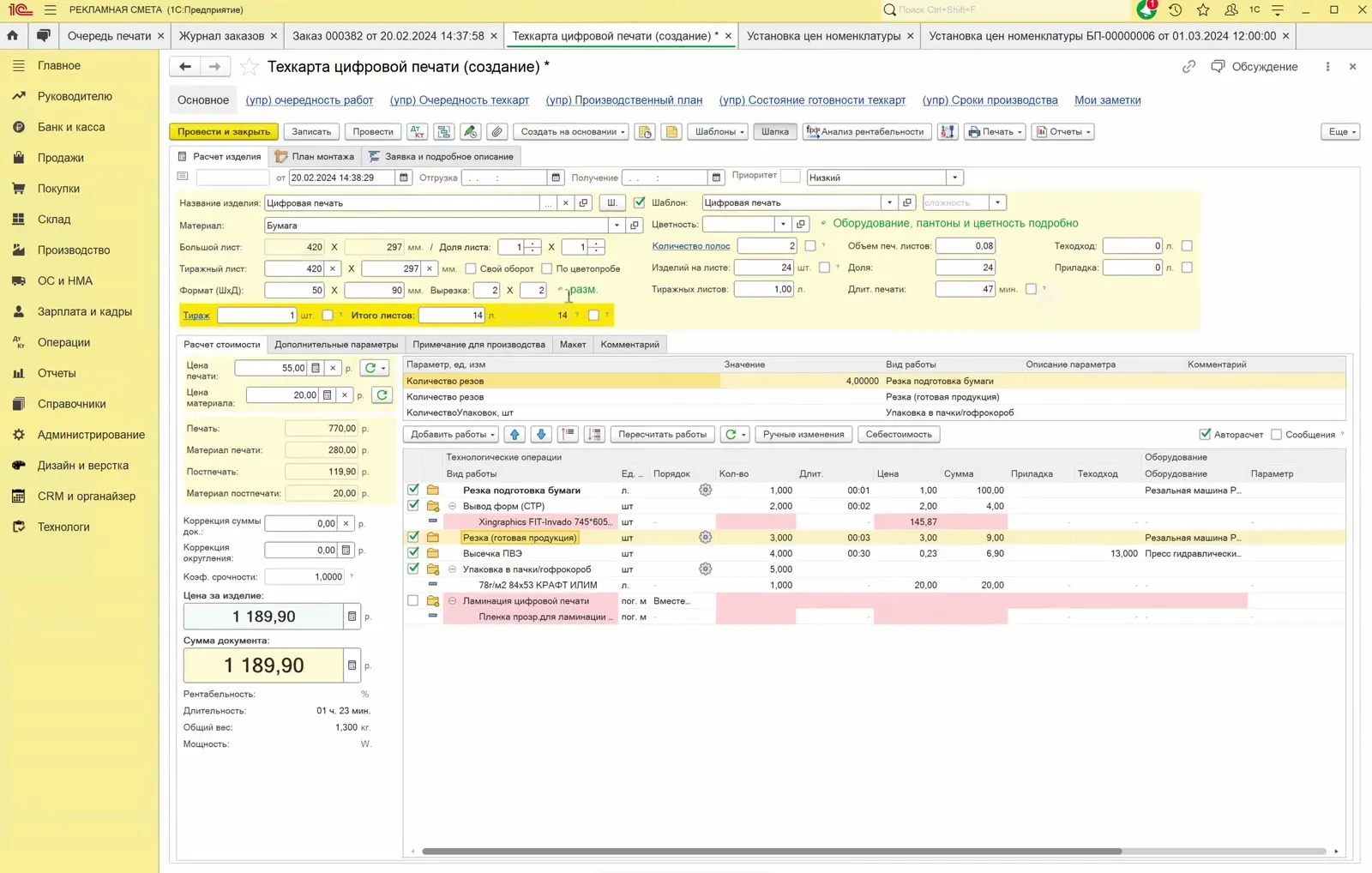Add Техкарта to favorites star

249,67
